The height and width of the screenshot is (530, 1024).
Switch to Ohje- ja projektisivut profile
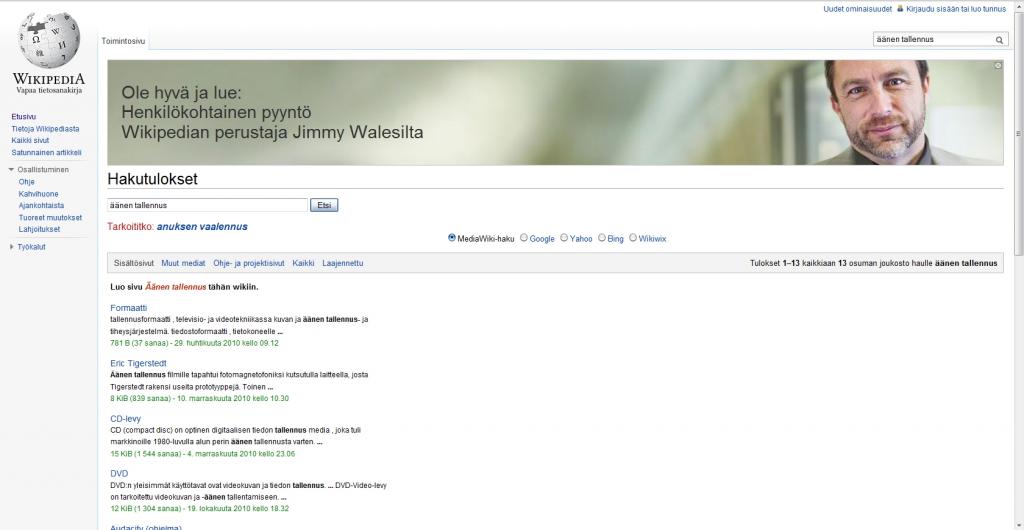[x=249, y=264]
